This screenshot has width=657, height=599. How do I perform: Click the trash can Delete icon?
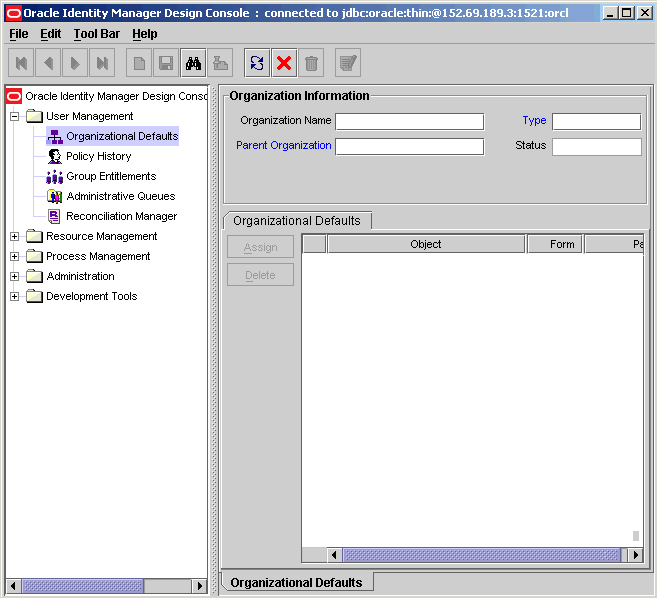click(311, 63)
